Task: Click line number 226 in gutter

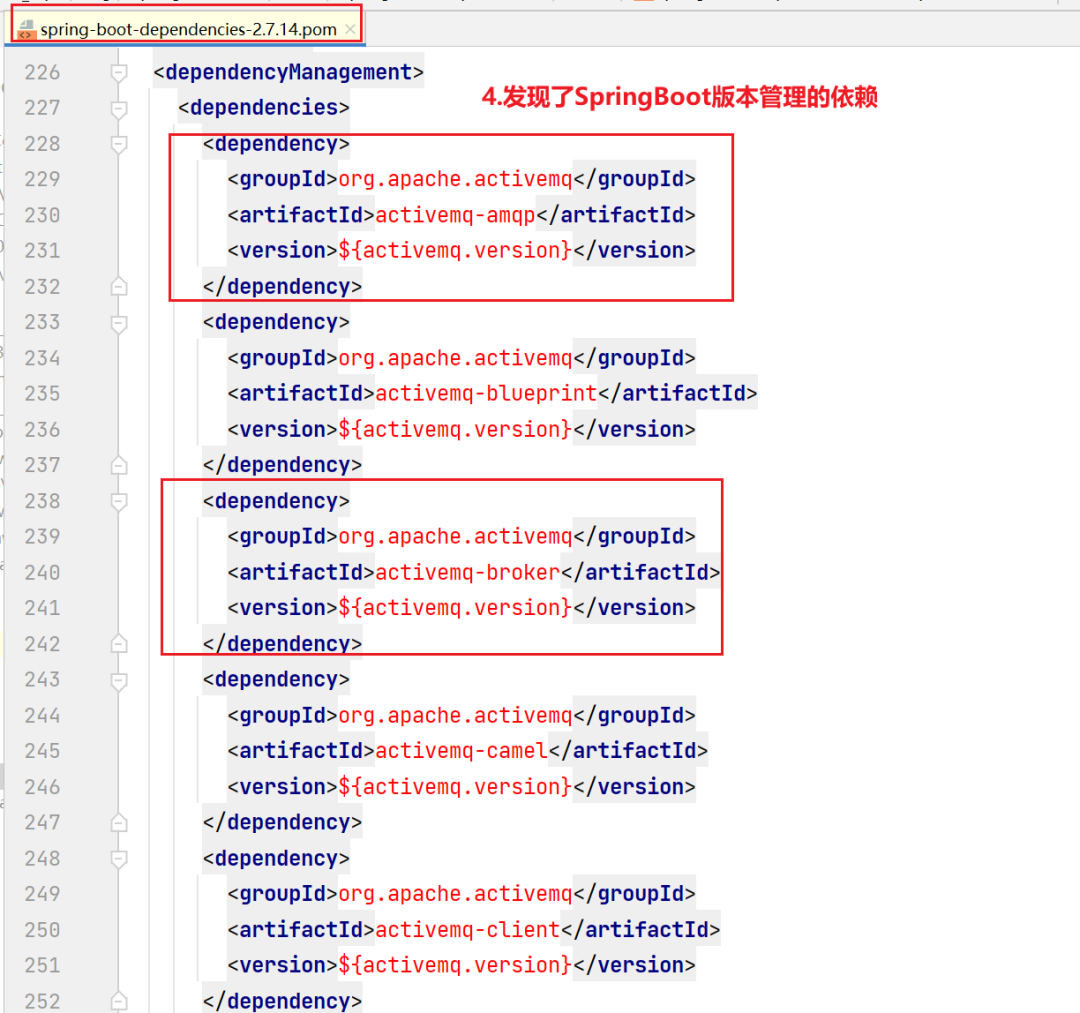Action: click(42, 72)
